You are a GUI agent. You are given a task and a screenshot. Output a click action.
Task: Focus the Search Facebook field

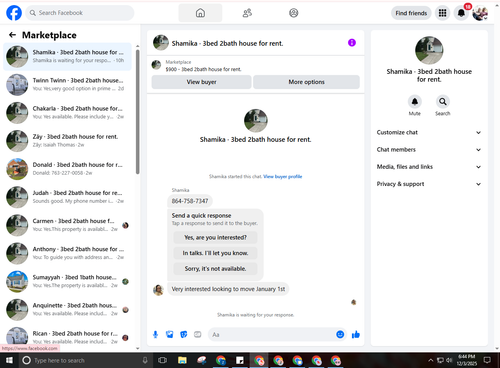pyautogui.click(x=80, y=13)
